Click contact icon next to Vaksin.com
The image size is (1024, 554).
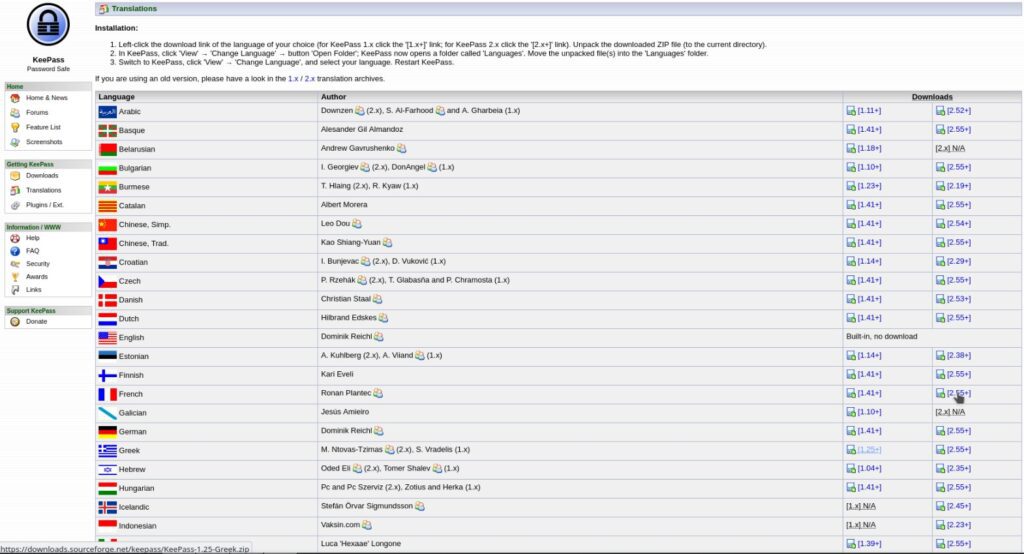[367, 525]
